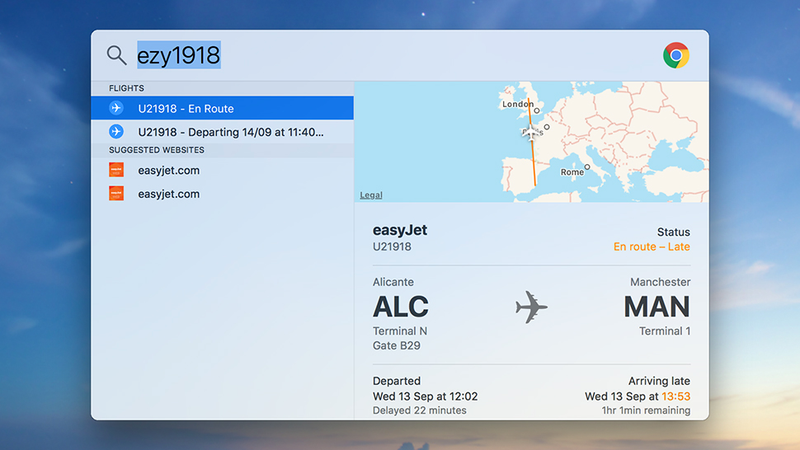This screenshot has height=450, width=800.
Task: Click the plane marker on the map
Action: coord(532,133)
